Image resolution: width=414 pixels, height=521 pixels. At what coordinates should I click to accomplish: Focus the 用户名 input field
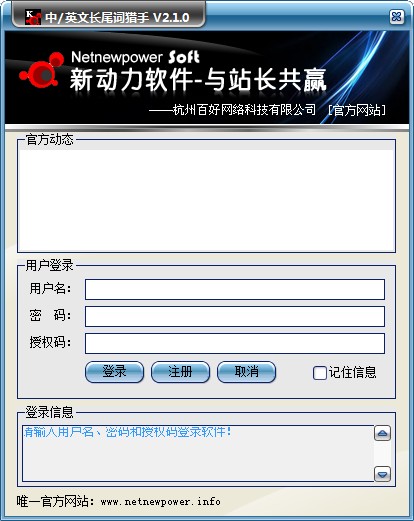click(x=235, y=289)
